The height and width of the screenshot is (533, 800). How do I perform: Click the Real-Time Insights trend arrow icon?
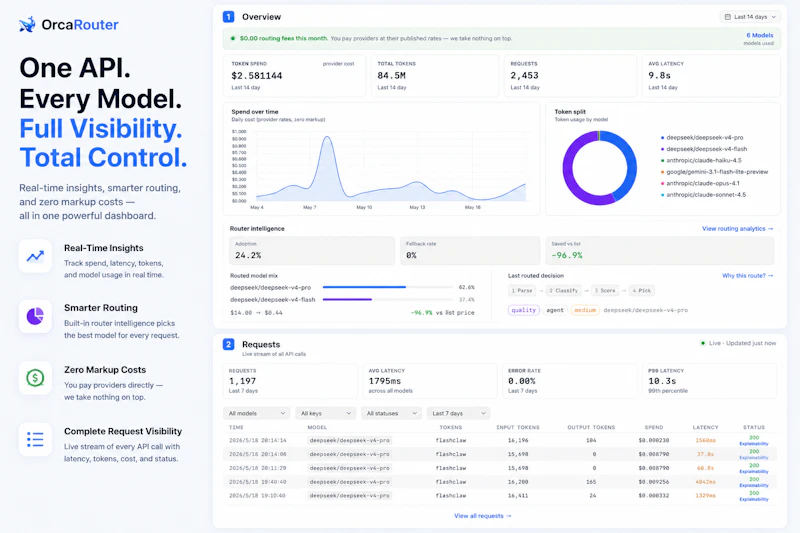click(x=35, y=256)
